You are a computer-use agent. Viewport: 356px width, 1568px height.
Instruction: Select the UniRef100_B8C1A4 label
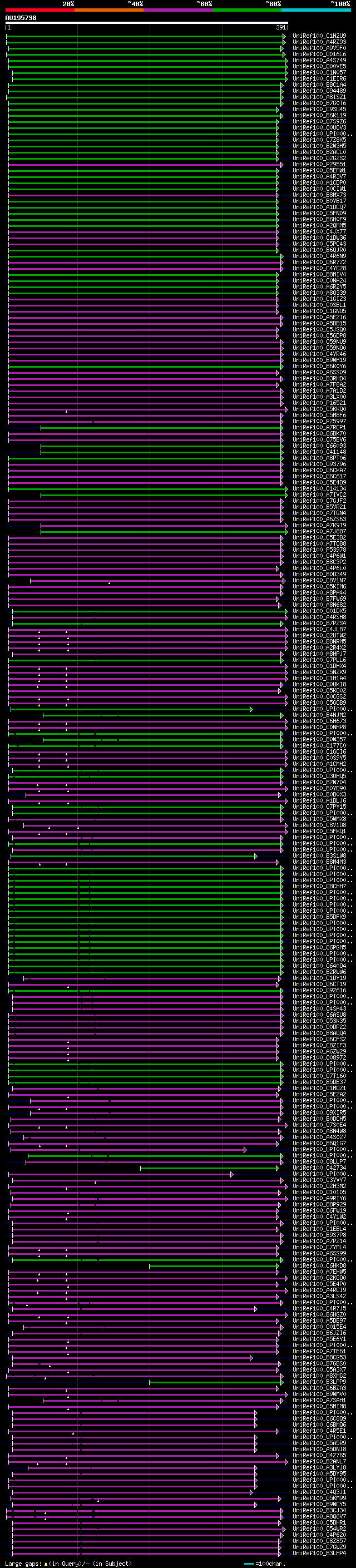click(319, 85)
